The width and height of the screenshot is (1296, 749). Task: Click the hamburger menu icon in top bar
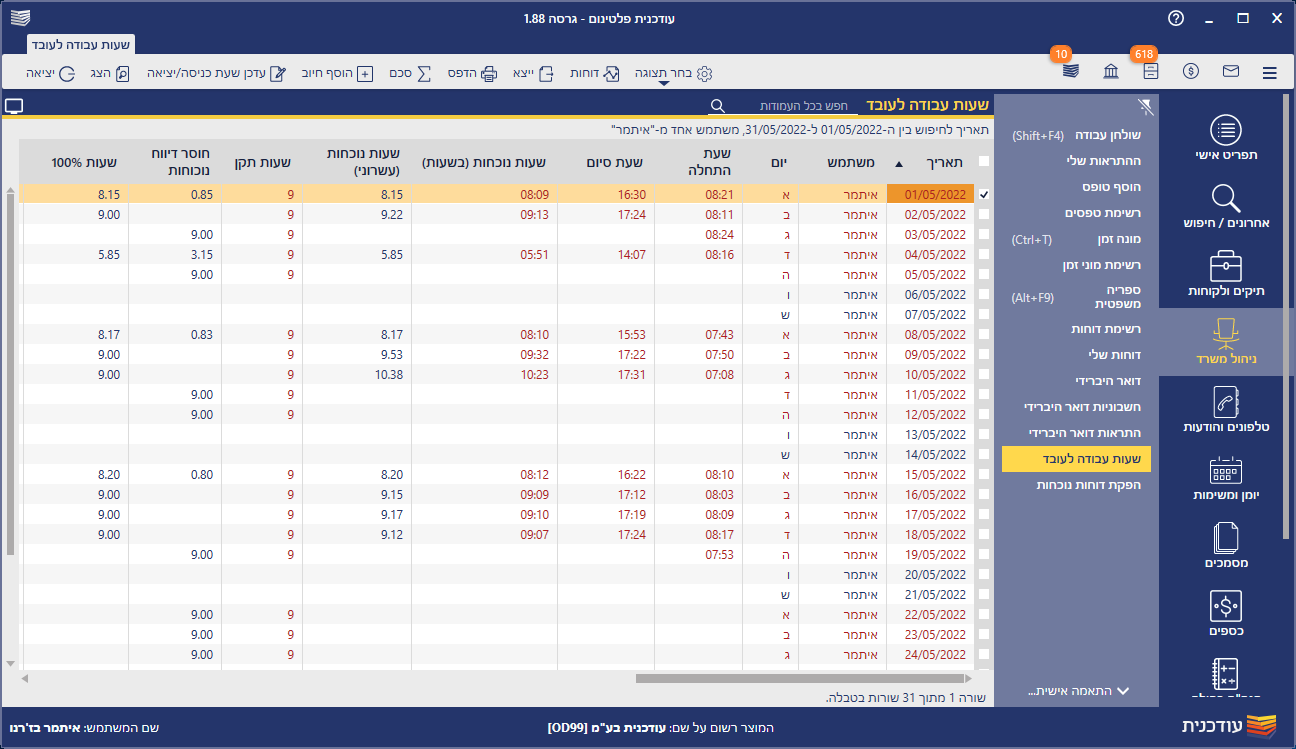click(x=1270, y=72)
